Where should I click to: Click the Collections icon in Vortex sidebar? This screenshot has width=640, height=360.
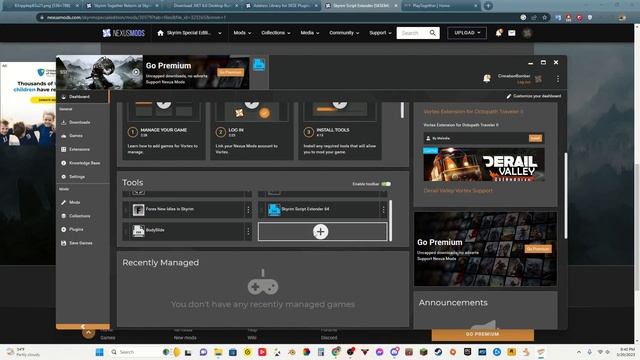point(63,216)
